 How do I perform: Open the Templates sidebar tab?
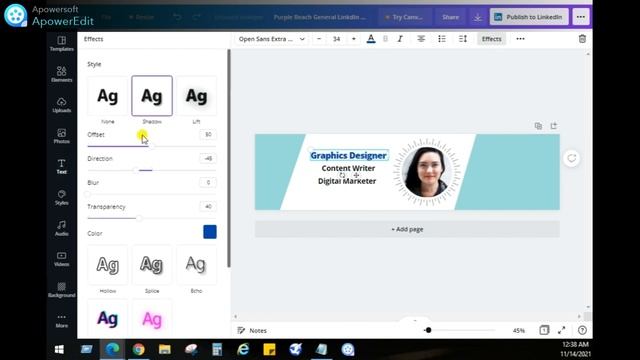click(x=62, y=43)
